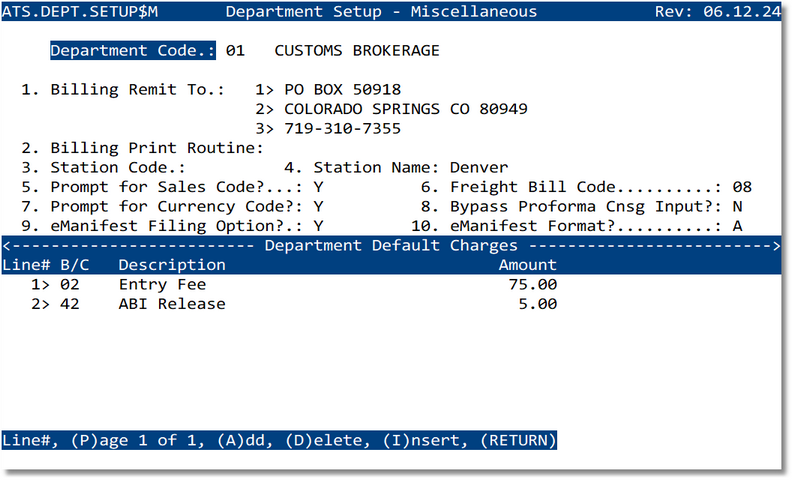Click the Department Code field value 01

click(235, 50)
